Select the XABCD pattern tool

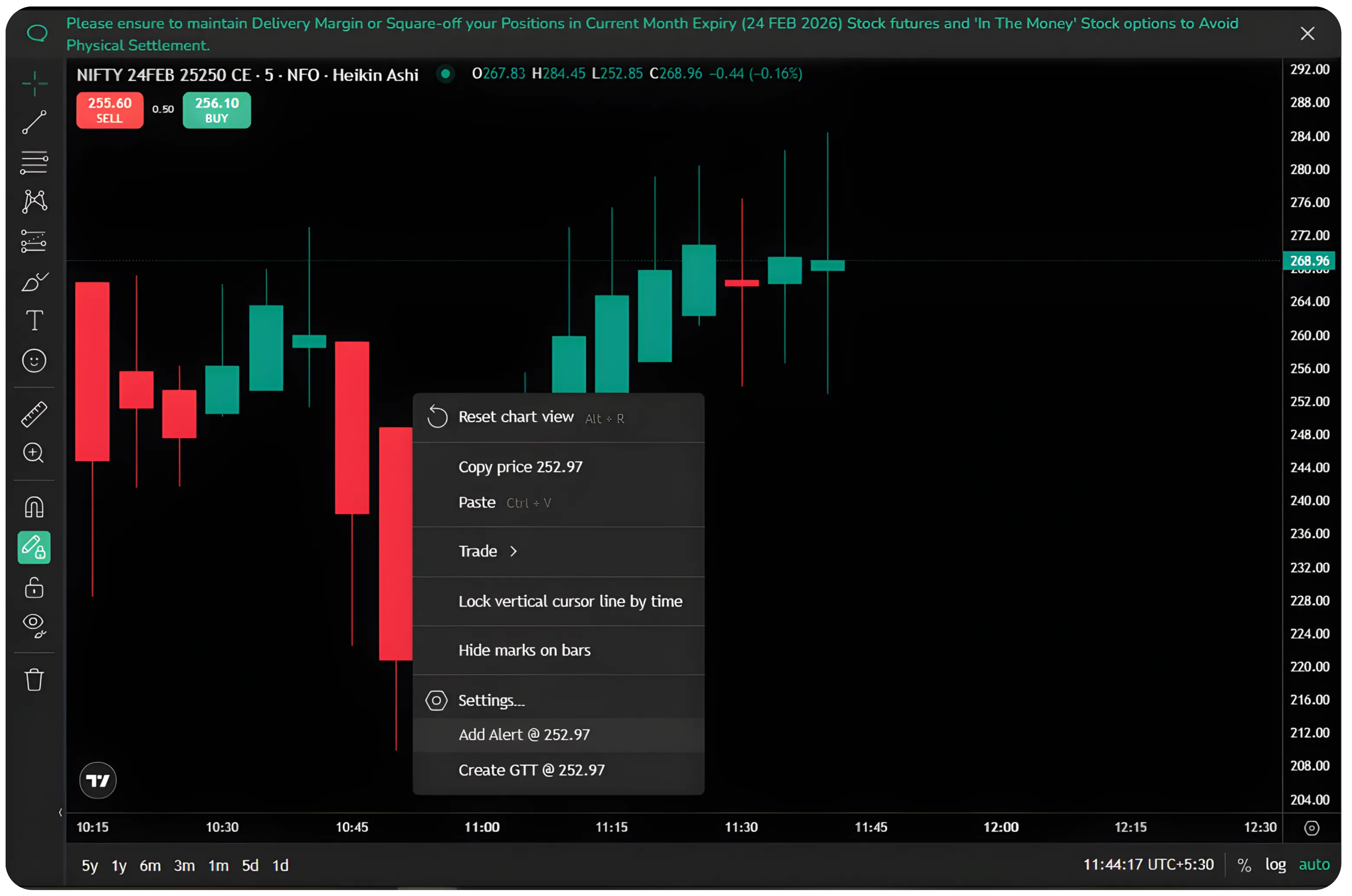coord(34,201)
